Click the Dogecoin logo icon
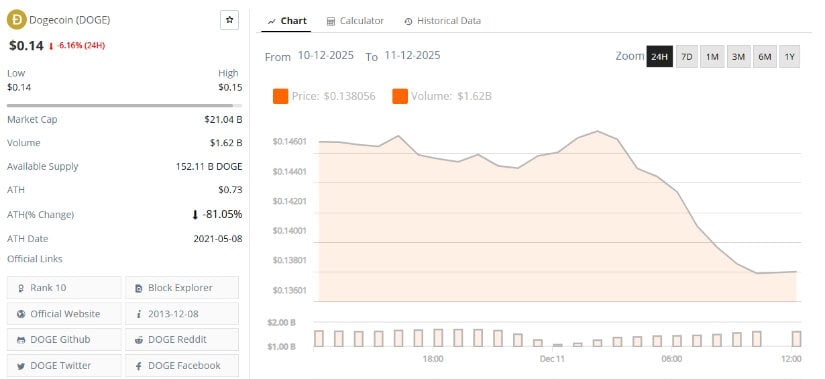 [x=16, y=20]
